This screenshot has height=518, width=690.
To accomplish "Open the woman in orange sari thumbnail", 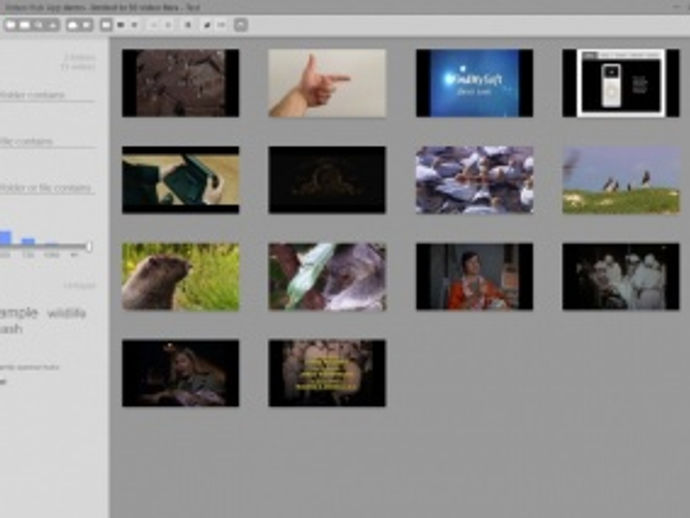I will tap(474, 277).
